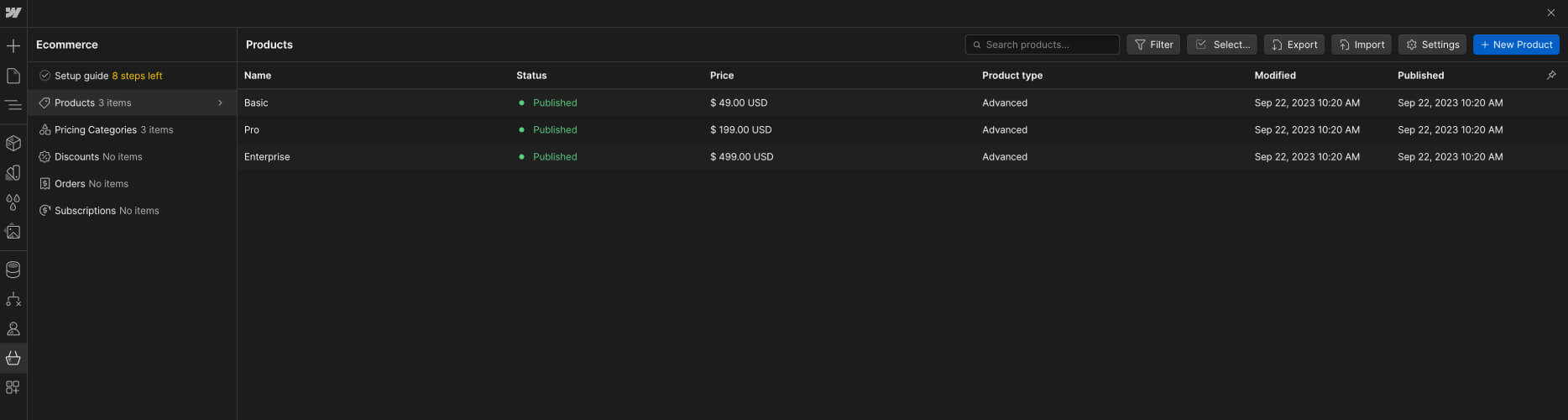
Task: Click the Pricing Categories icon
Action: [x=45, y=129]
